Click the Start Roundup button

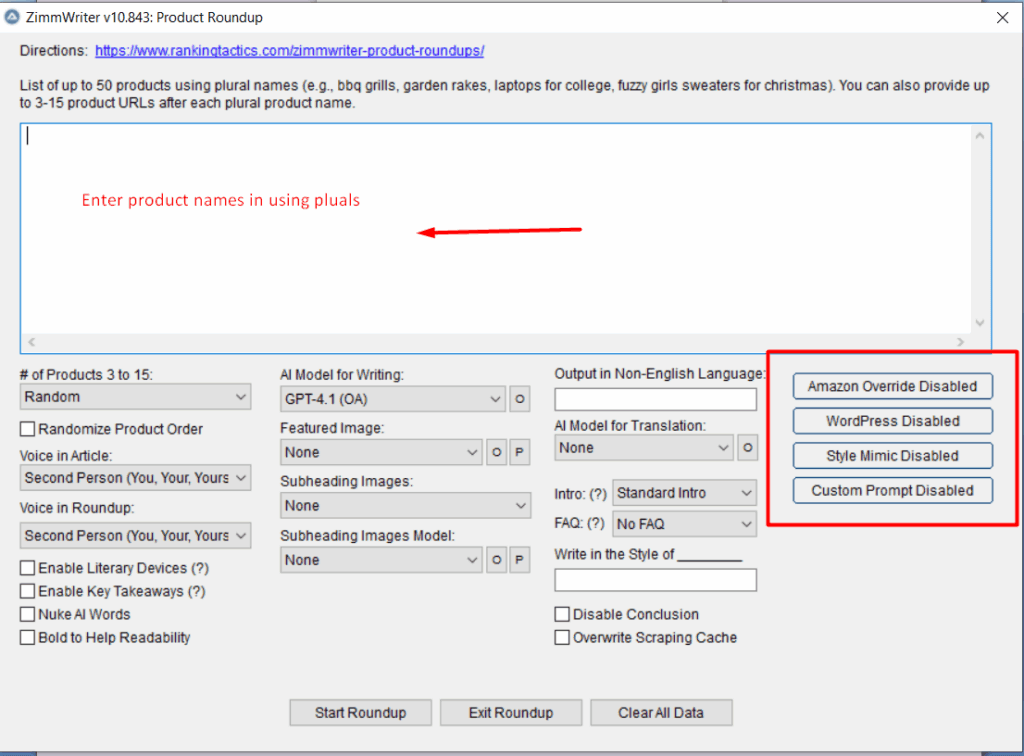click(360, 713)
